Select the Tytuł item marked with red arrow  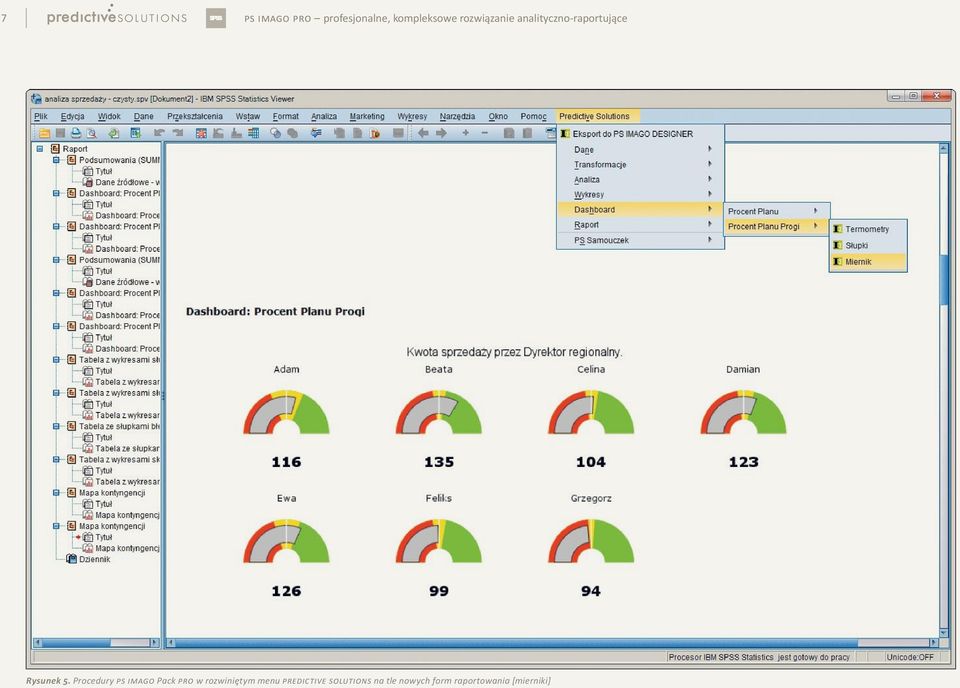pos(103,537)
